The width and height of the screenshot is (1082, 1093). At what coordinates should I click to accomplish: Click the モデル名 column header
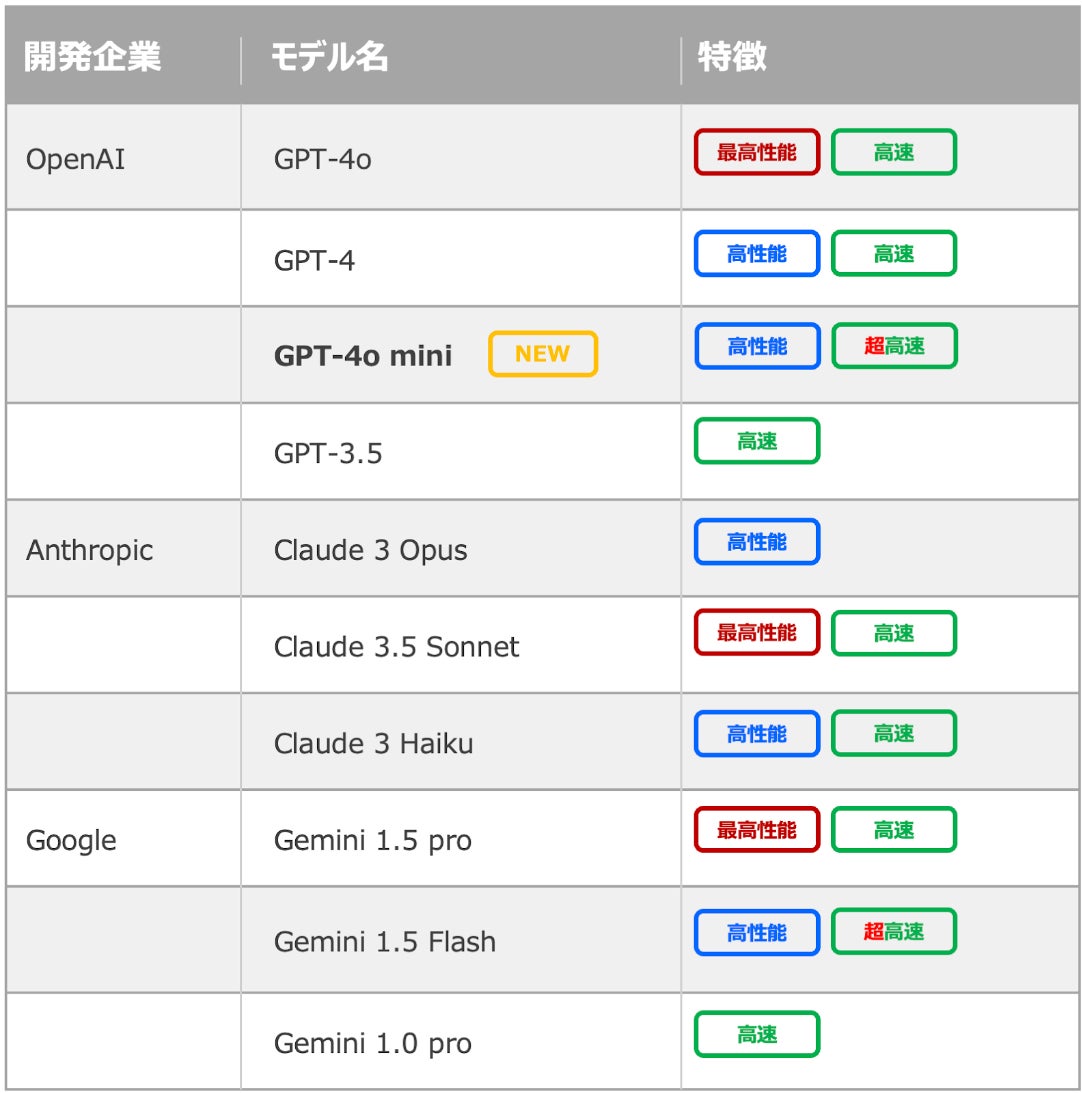pyautogui.click(x=329, y=57)
